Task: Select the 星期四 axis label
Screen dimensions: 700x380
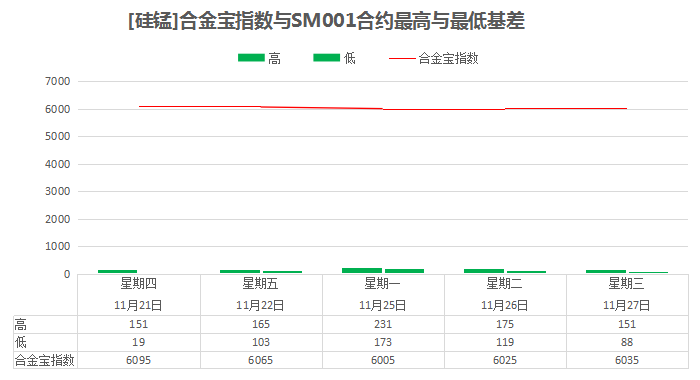Action: [138, 284]
